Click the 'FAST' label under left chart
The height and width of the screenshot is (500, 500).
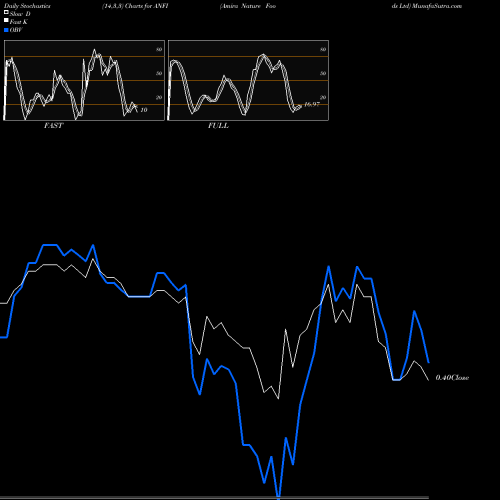(x=54, y=126)
